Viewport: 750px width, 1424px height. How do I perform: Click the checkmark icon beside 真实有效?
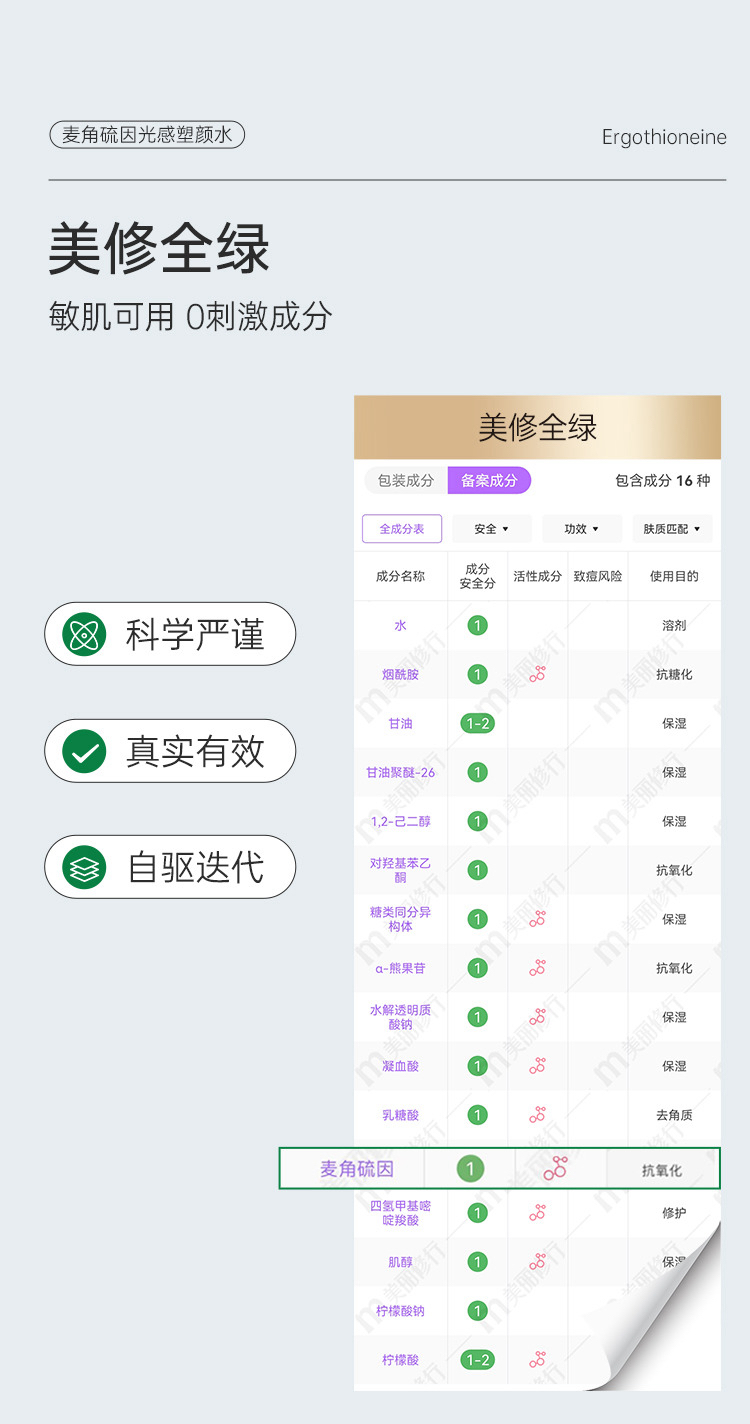(x=84, y=752)
